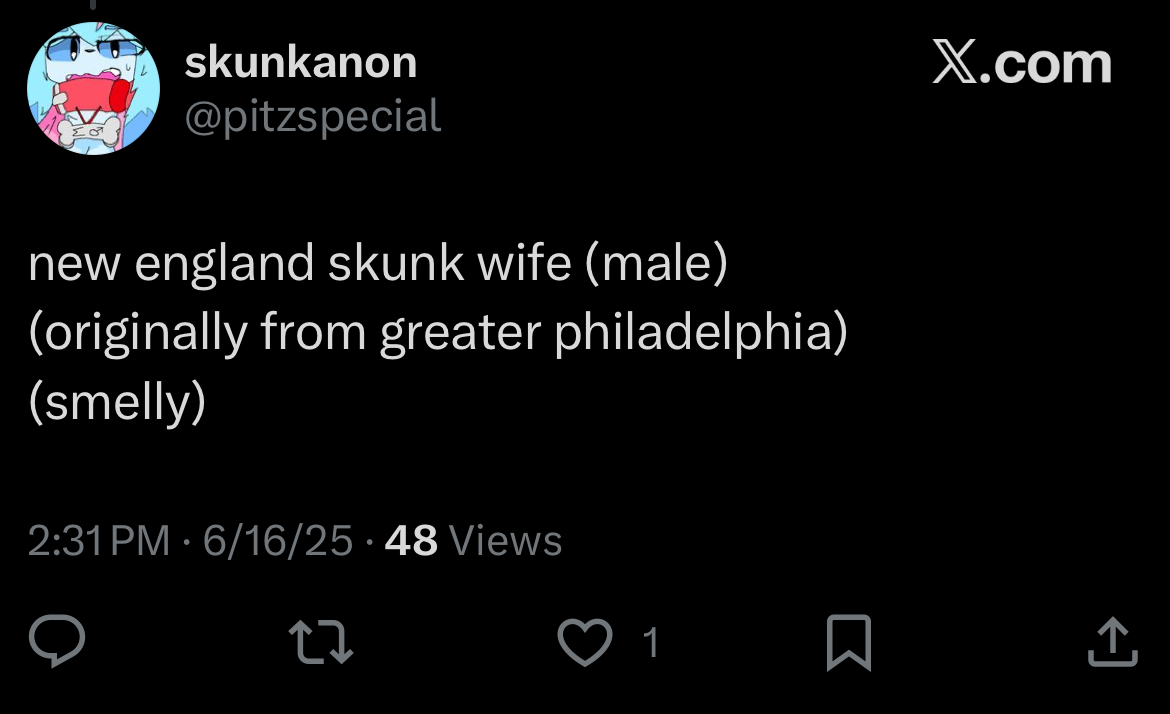Click the reply speech bubble icon
The width and height of the screenshot is (1170, 714).
click(x=56, y=642)
